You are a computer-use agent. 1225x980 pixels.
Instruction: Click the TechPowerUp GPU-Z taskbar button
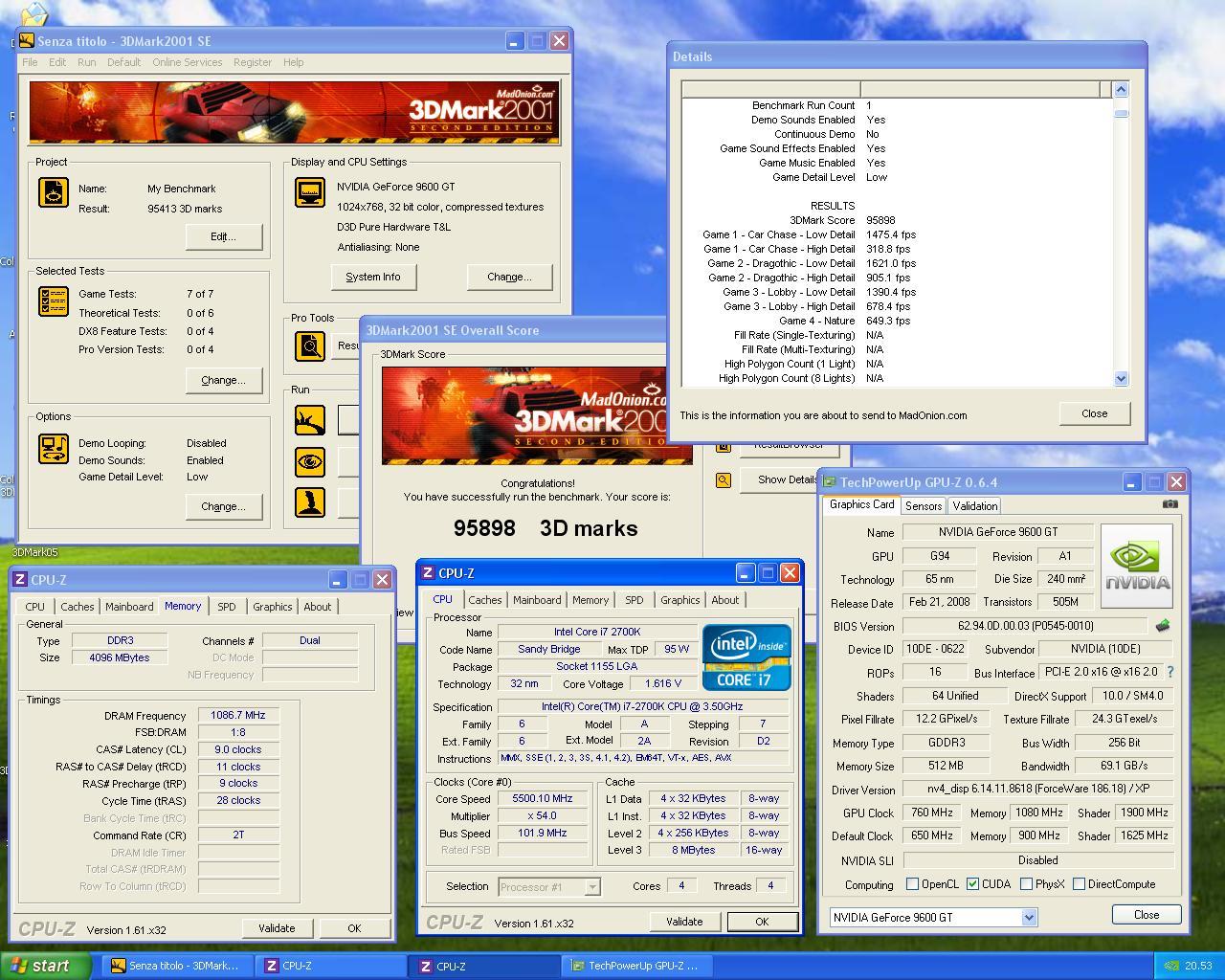pyautogui.click(x=636, y=966)
